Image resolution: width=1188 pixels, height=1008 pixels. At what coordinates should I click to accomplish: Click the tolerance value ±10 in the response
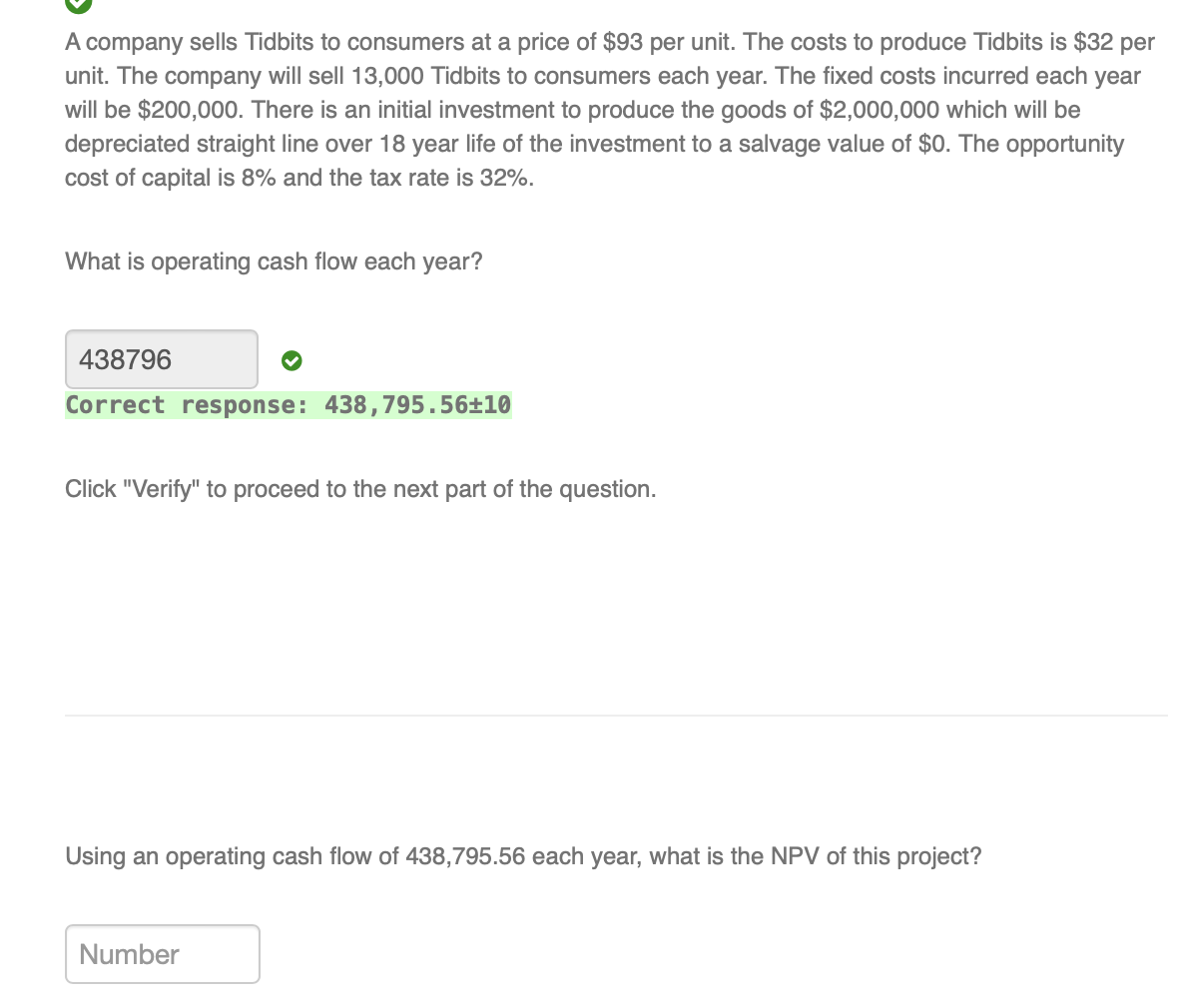tap(487, 404)
